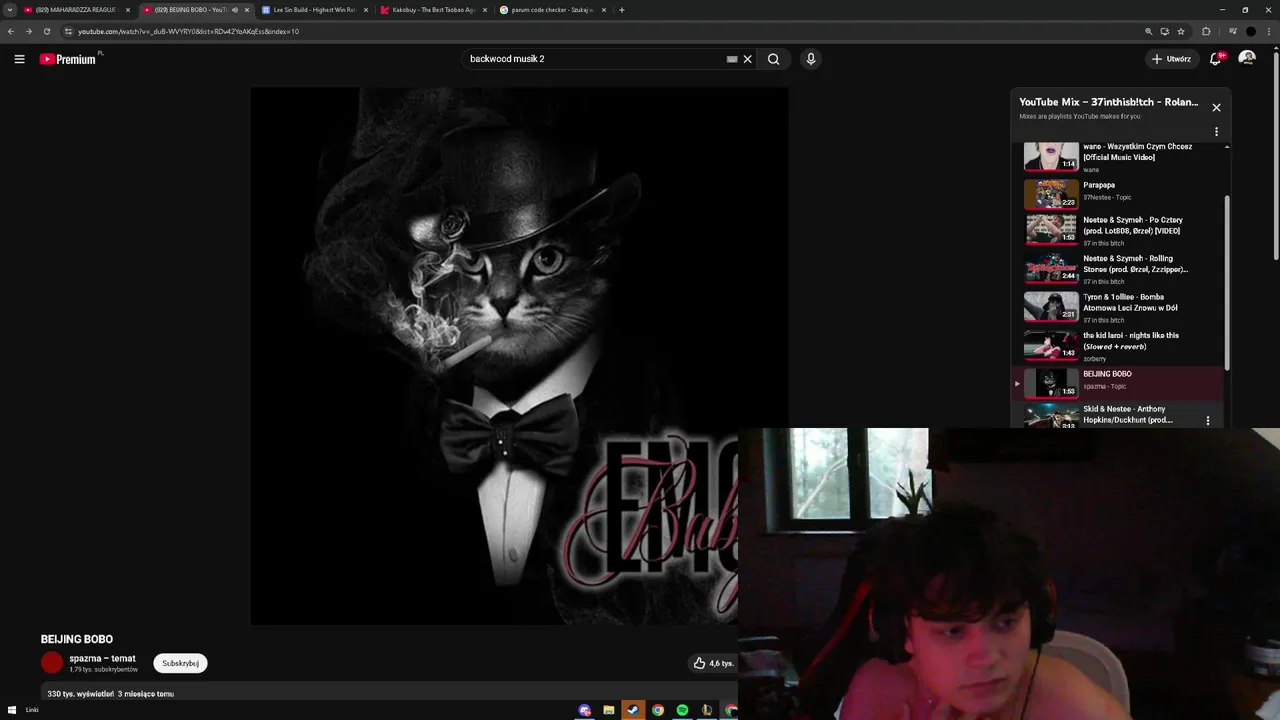Click the Utwórz create button
1280x720 pixels.
pos(1171,59)
